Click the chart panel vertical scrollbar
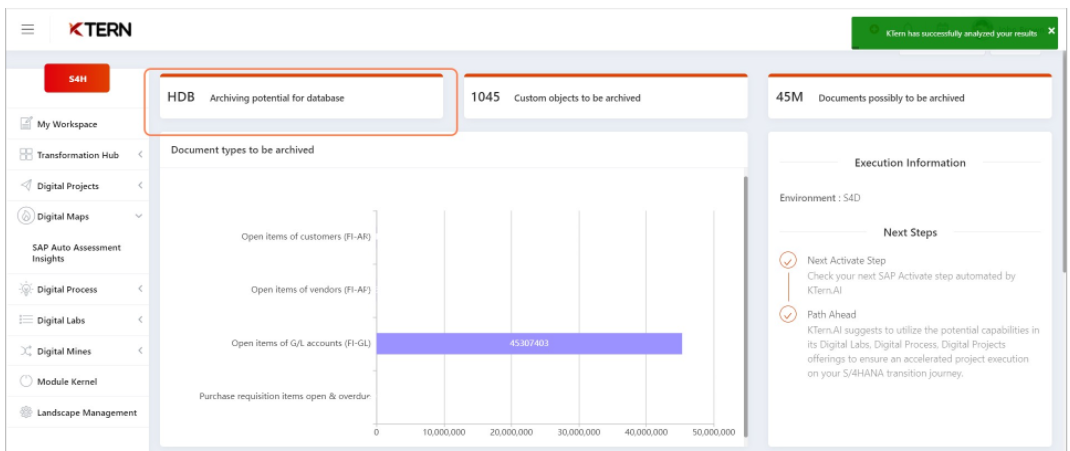 745,306
